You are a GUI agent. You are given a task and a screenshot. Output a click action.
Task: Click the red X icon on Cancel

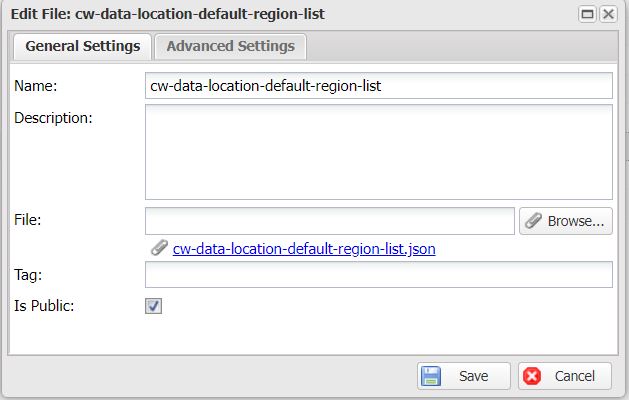pos(533,376)
